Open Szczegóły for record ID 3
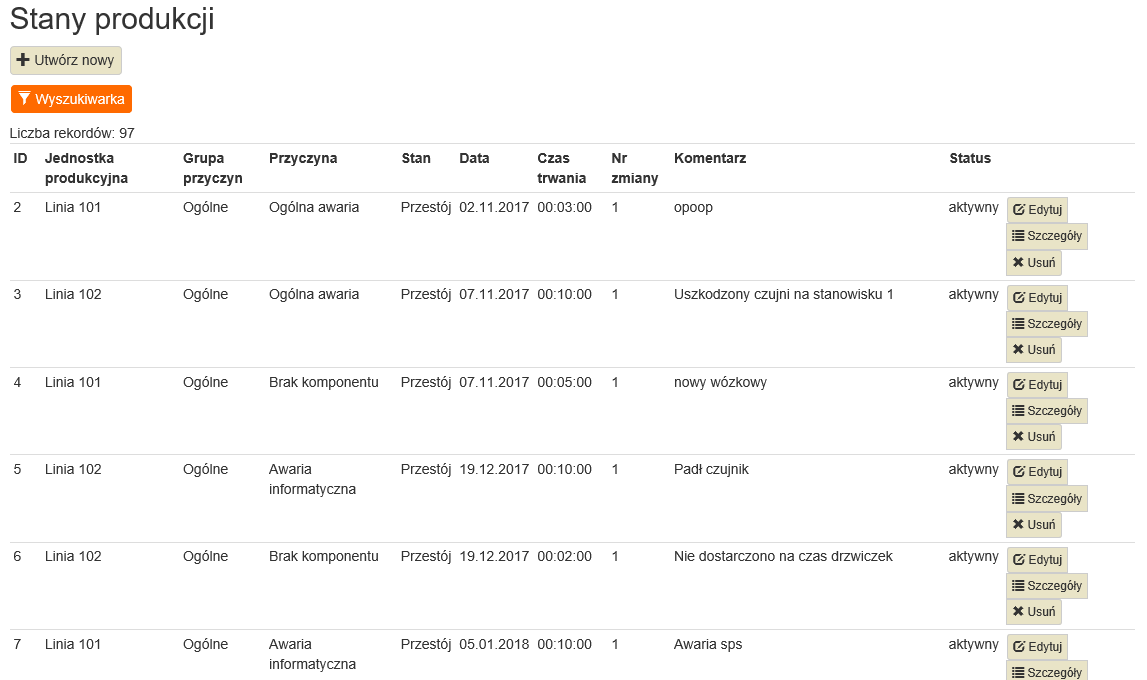The width and height of the screenshot is (1147, 680). (x=1047, y=324)
